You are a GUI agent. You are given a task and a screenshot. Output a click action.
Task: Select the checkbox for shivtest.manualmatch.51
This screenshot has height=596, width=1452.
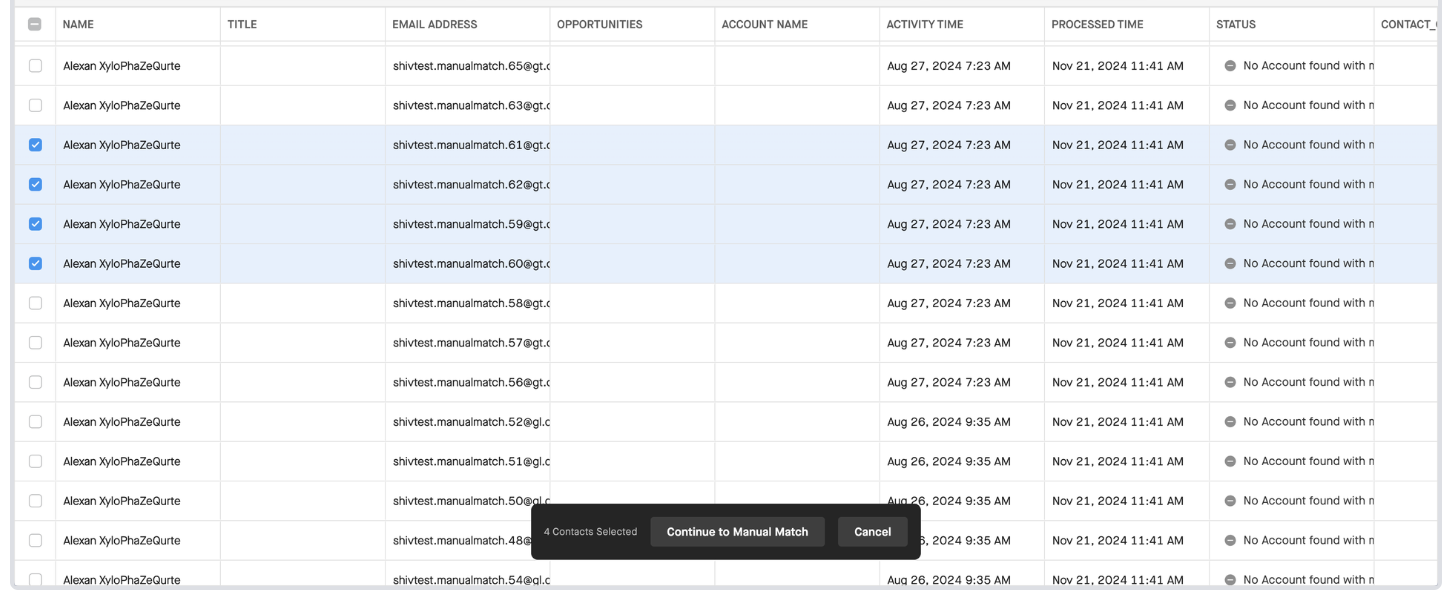[35, 461]
